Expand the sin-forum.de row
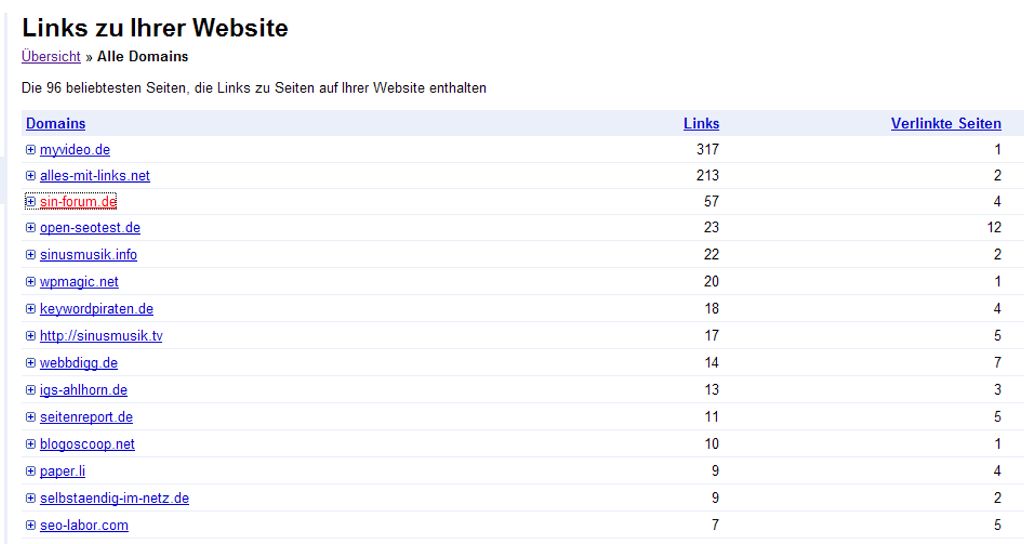Screen dimensions: 1024x544 pyautogui.click(x=31, y=202)
